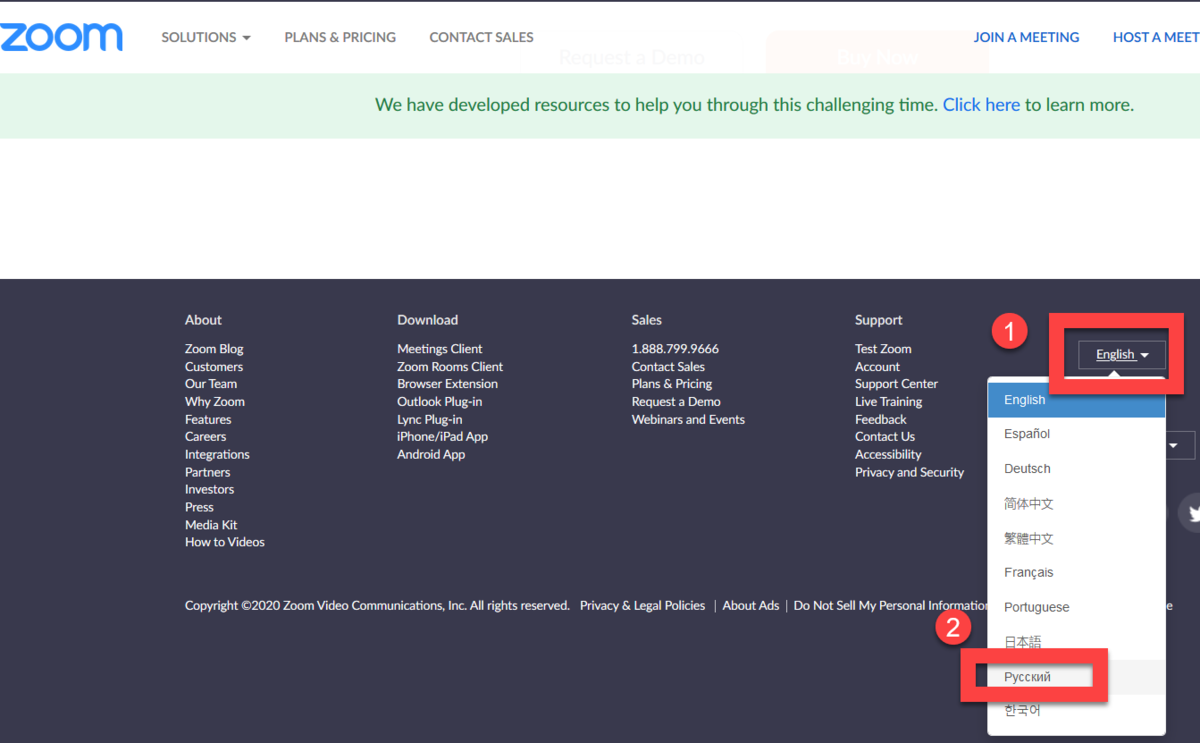Click Do Not Sell My Personal Information
Screen dimensions: 1200x743
891,606
